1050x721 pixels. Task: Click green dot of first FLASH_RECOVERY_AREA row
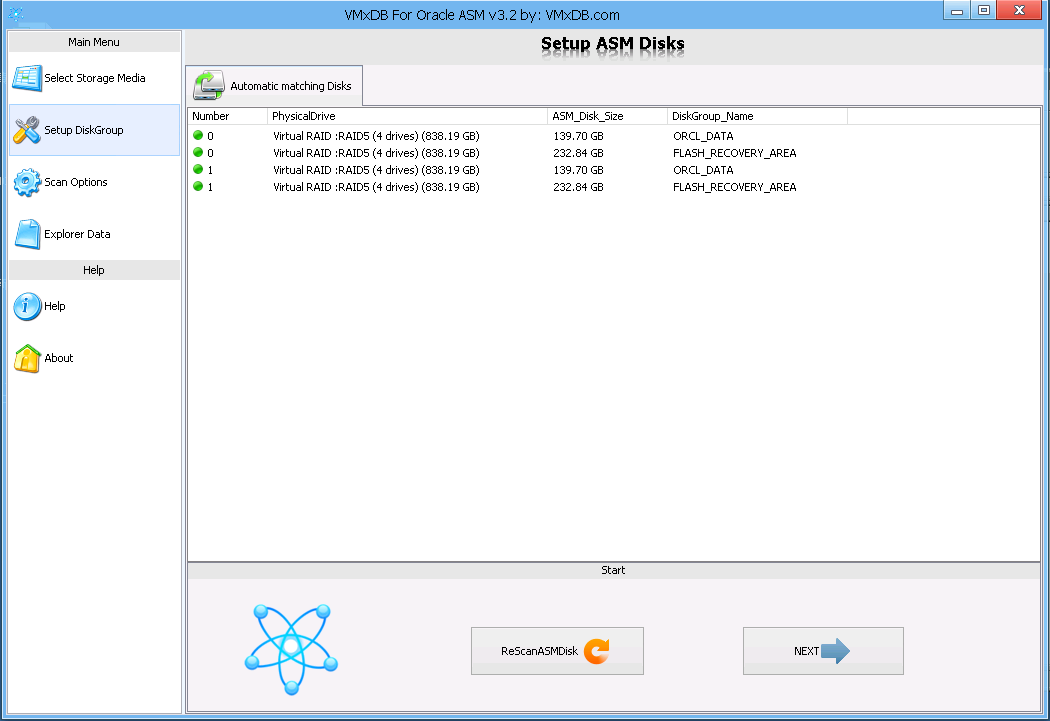point(198,153)
